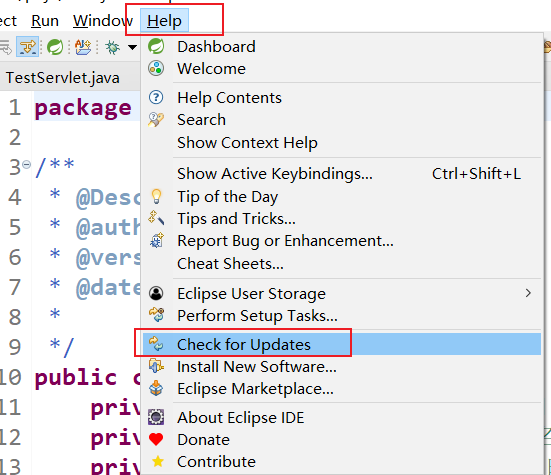This screenshot has width=551, height=475.
Task: Open Tips and Tricks...
Action: [236, 219]
